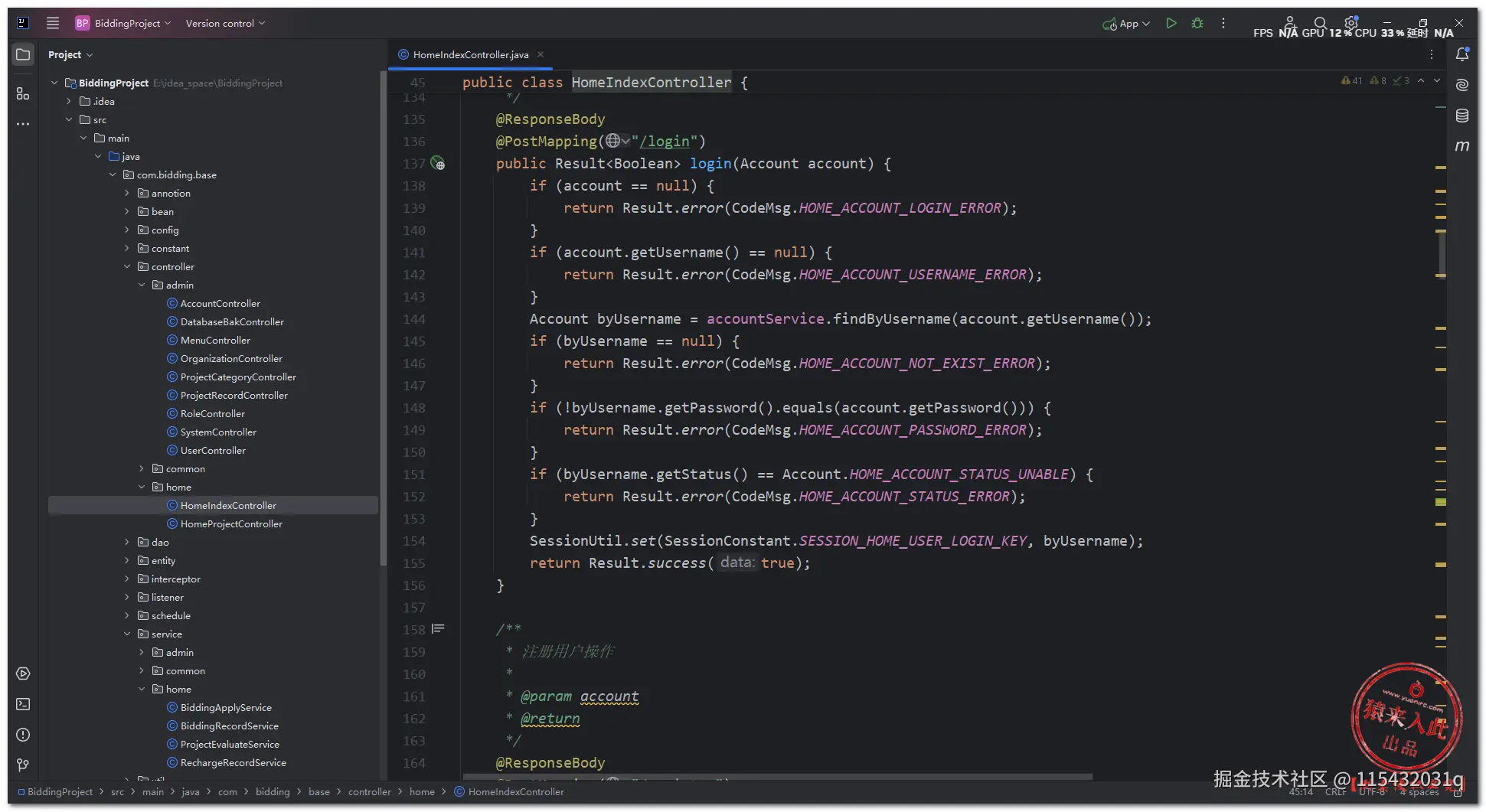
Task: Jump to the next highlighted error
Action: (1437, 80)
